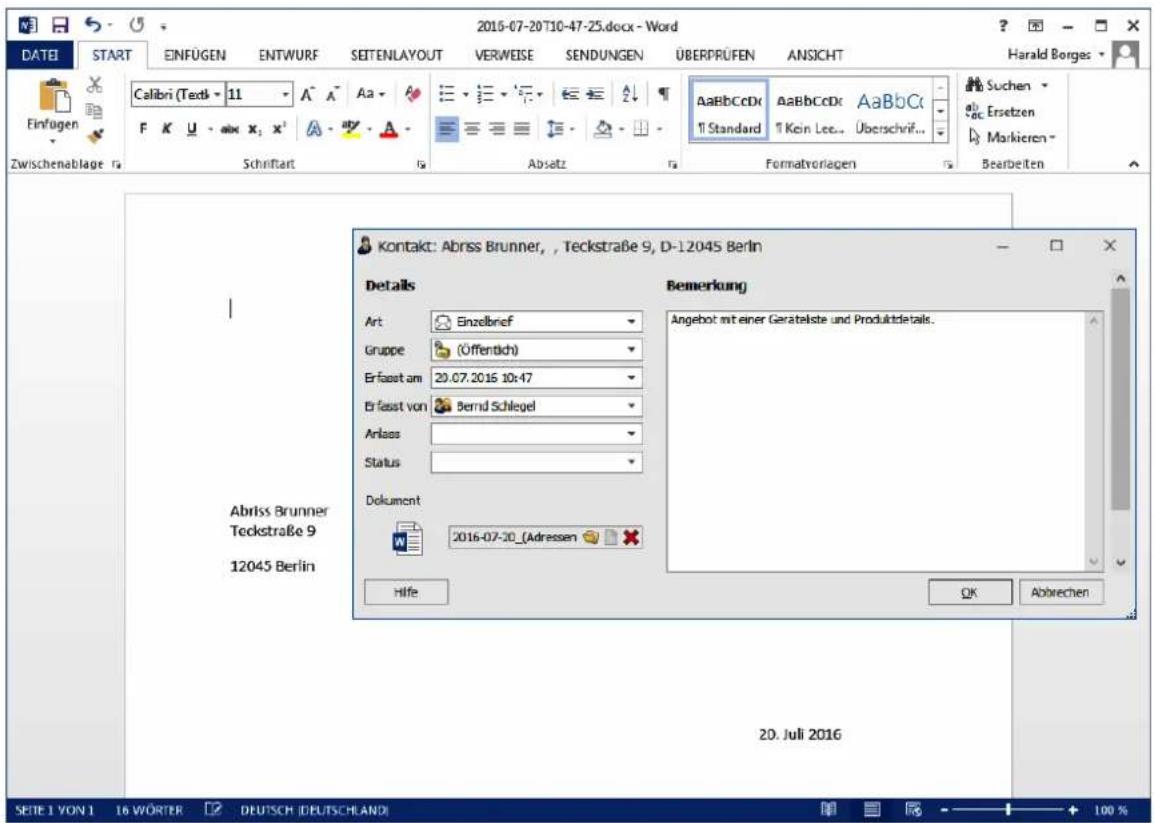Viewport: 1154px width, 823px height.
Task: Open the Aa change case dropdown
Action: click(x=370, y=94)
